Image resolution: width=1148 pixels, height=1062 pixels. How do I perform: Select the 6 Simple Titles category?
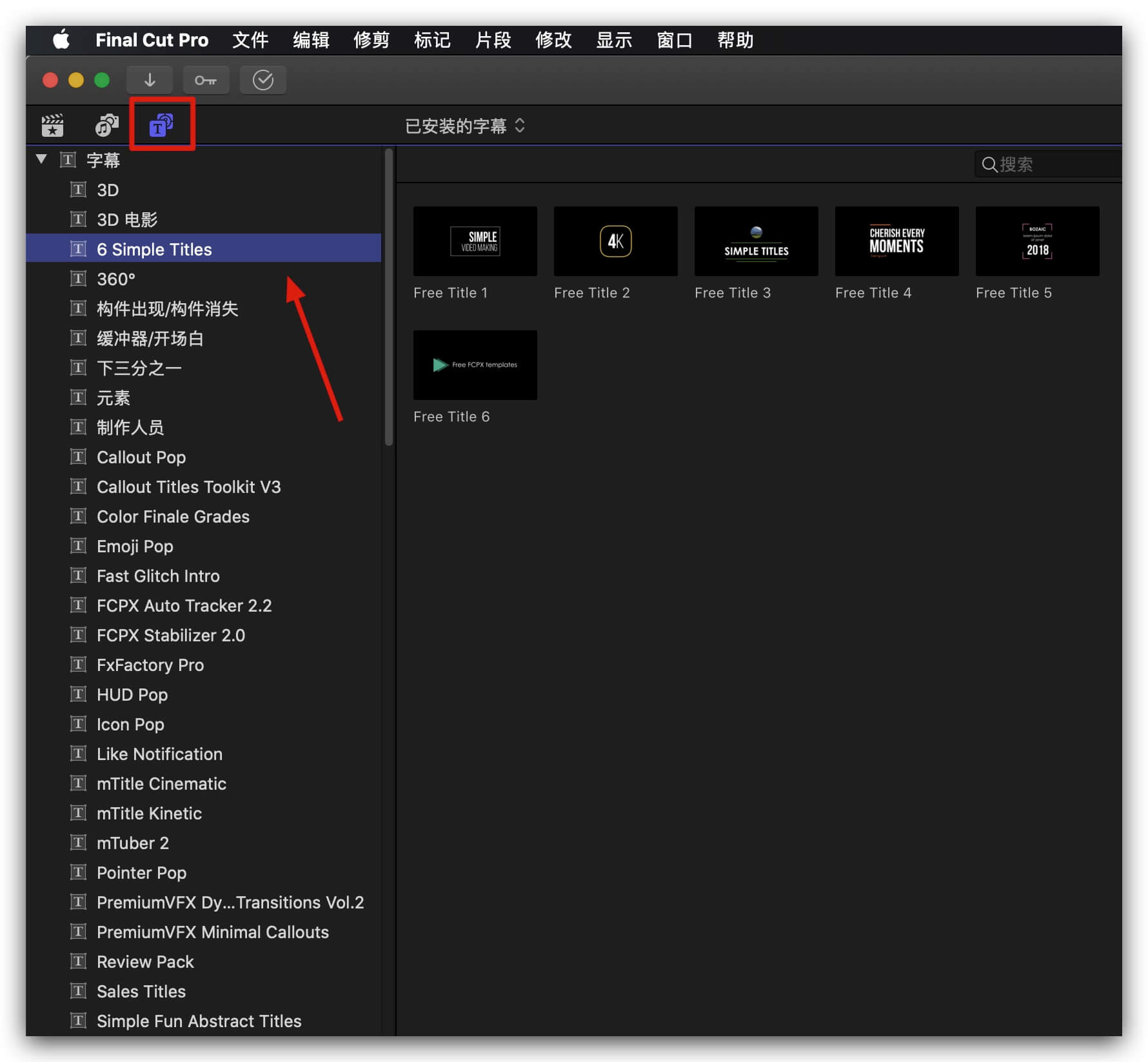204,249
